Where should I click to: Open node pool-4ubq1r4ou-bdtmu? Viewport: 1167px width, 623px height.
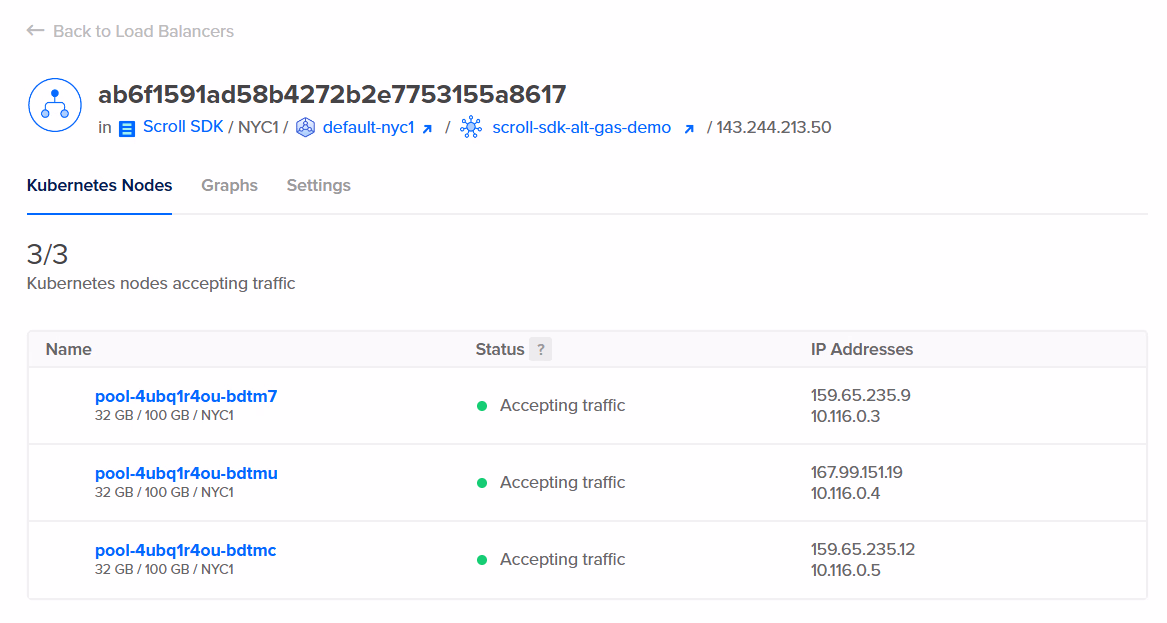(186, 473)
